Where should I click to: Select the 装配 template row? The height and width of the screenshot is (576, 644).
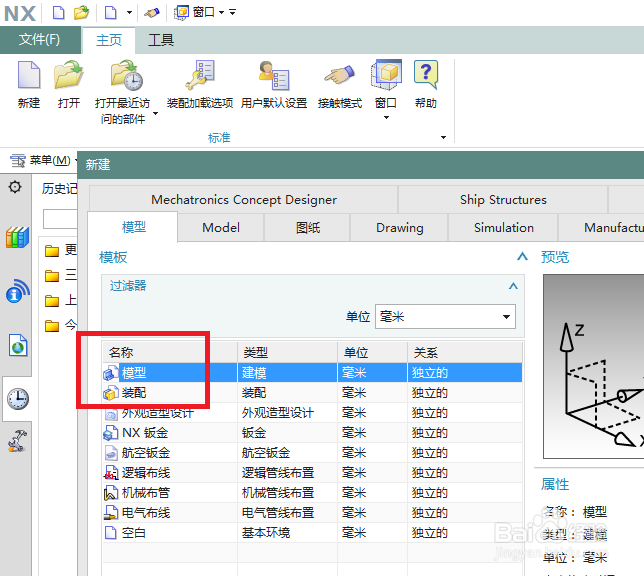point(312,393)
